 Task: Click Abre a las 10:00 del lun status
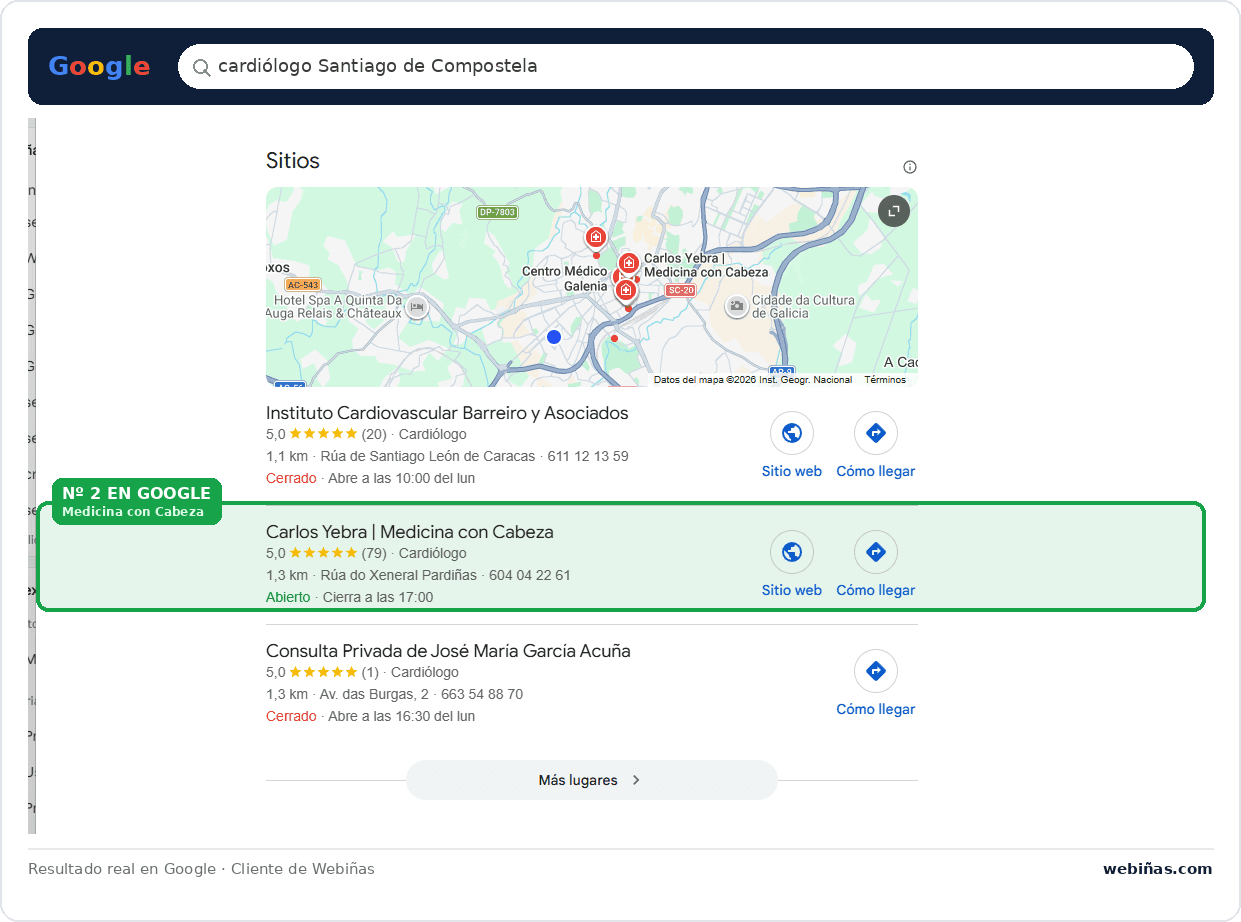[401, 478]
